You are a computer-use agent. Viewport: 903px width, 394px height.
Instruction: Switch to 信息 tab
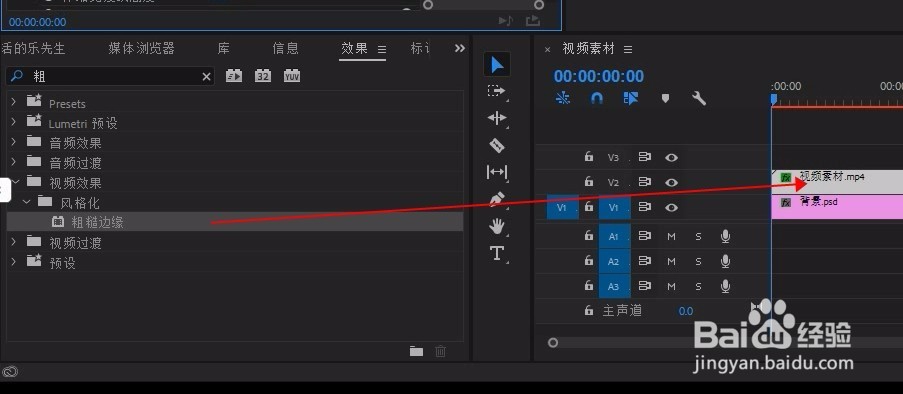[x=286, y=48]
